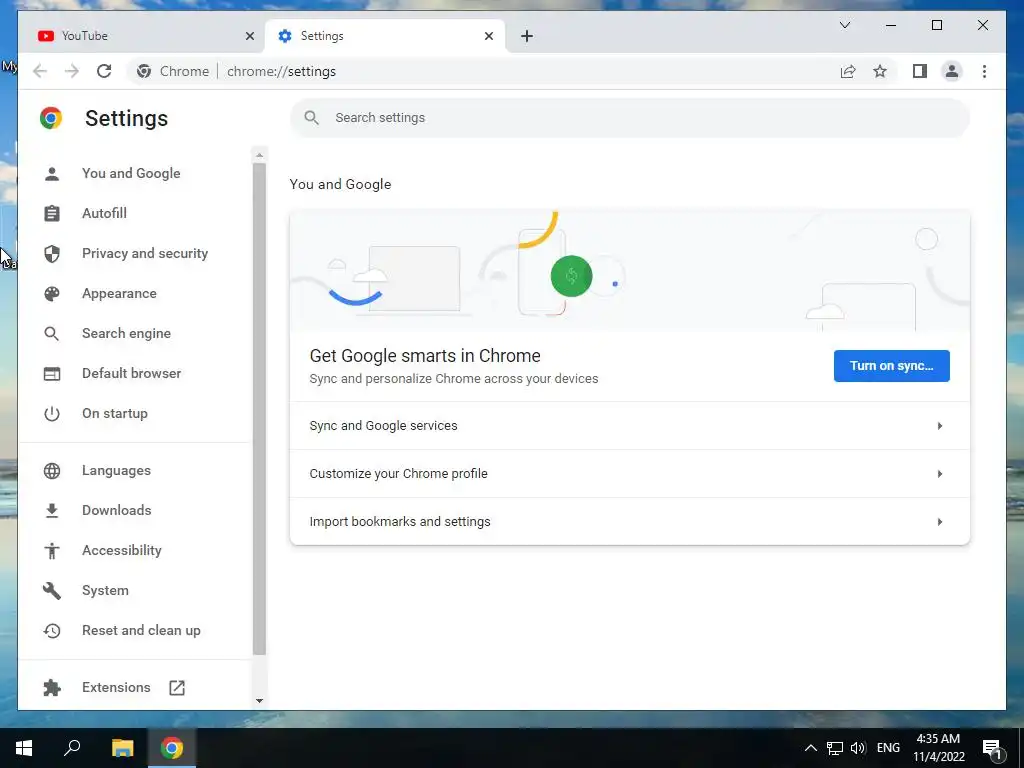
Task: Bookmark this tab with the star icon
Action: pos(880,71)
